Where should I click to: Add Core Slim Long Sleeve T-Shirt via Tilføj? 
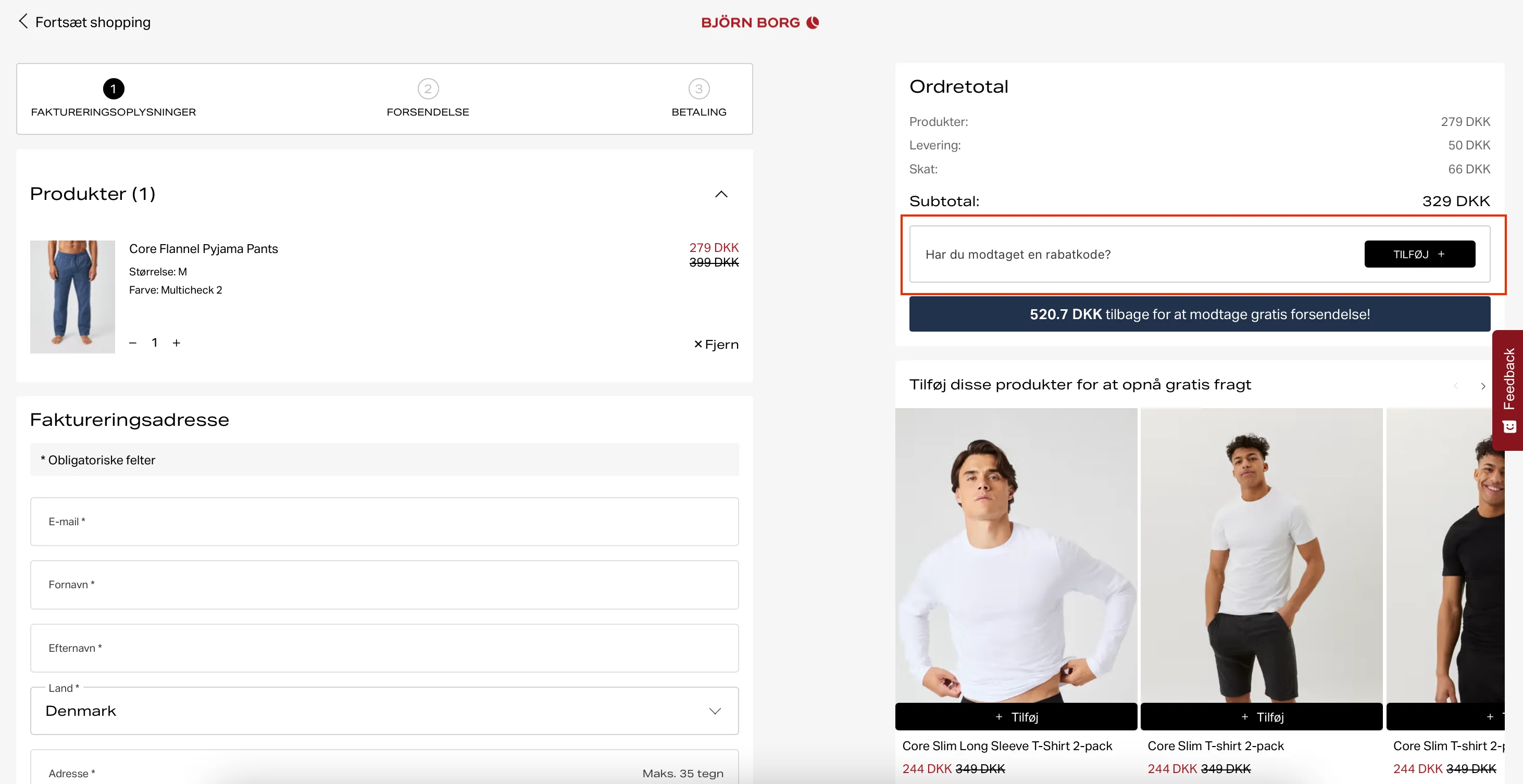(x=1016, y=717)
